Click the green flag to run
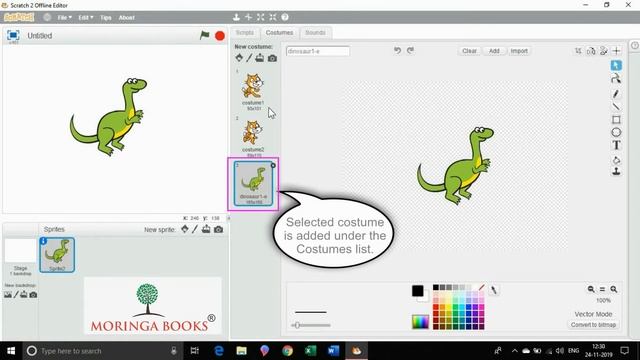 [204, 36]
